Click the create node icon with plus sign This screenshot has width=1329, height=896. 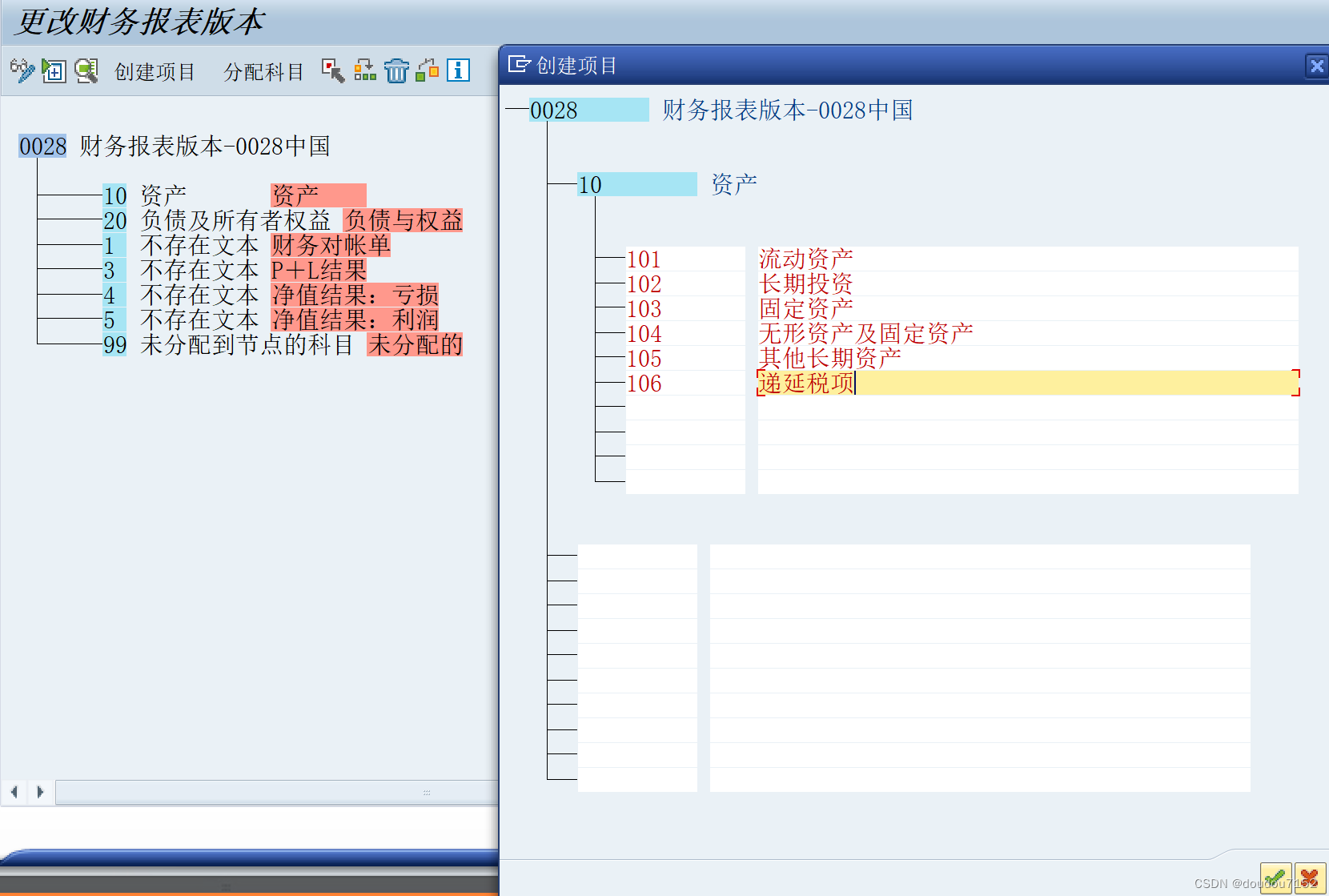coord(53,70)
